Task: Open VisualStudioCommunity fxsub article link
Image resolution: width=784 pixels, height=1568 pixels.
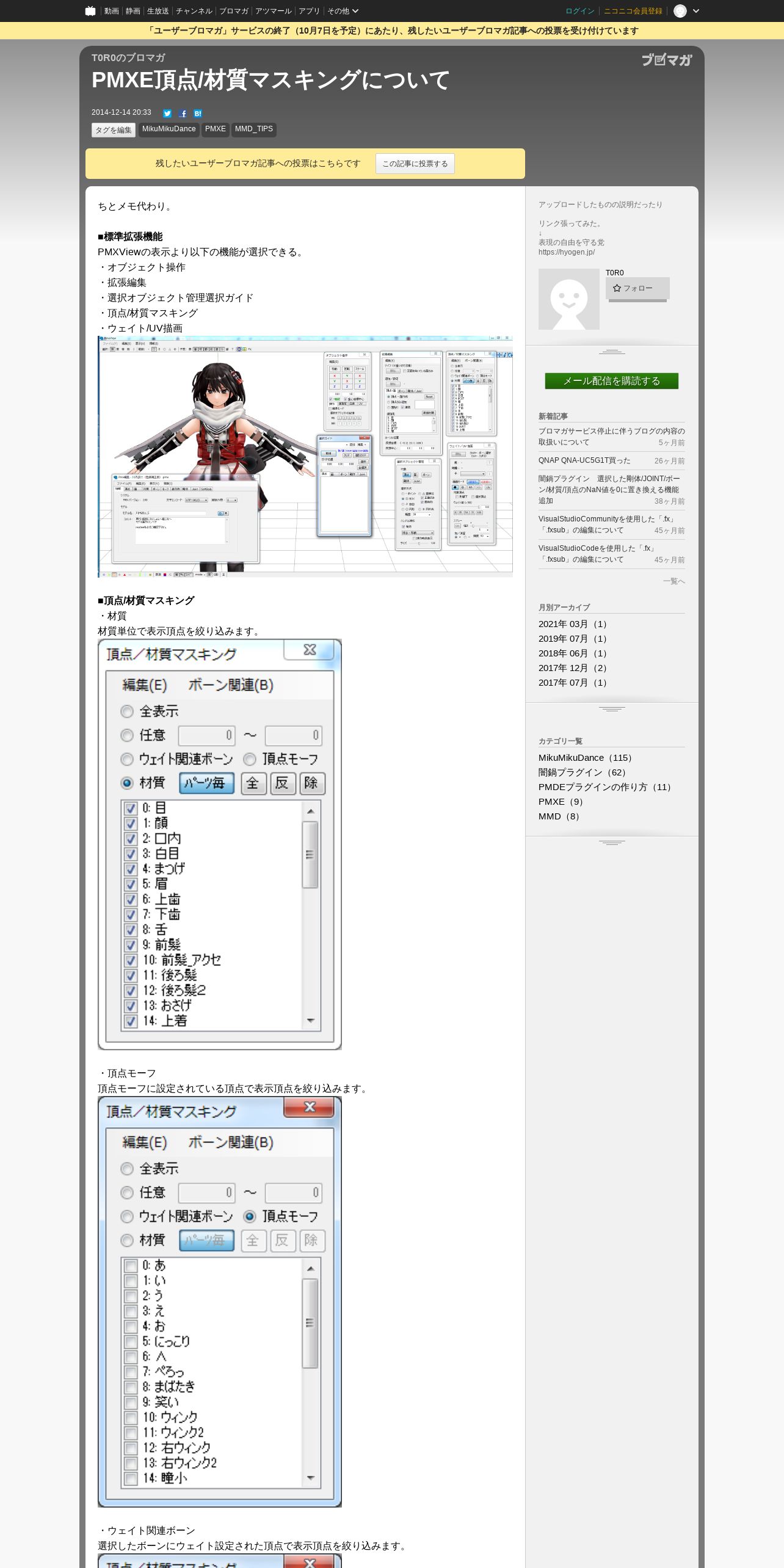Action: click(607, 524)
